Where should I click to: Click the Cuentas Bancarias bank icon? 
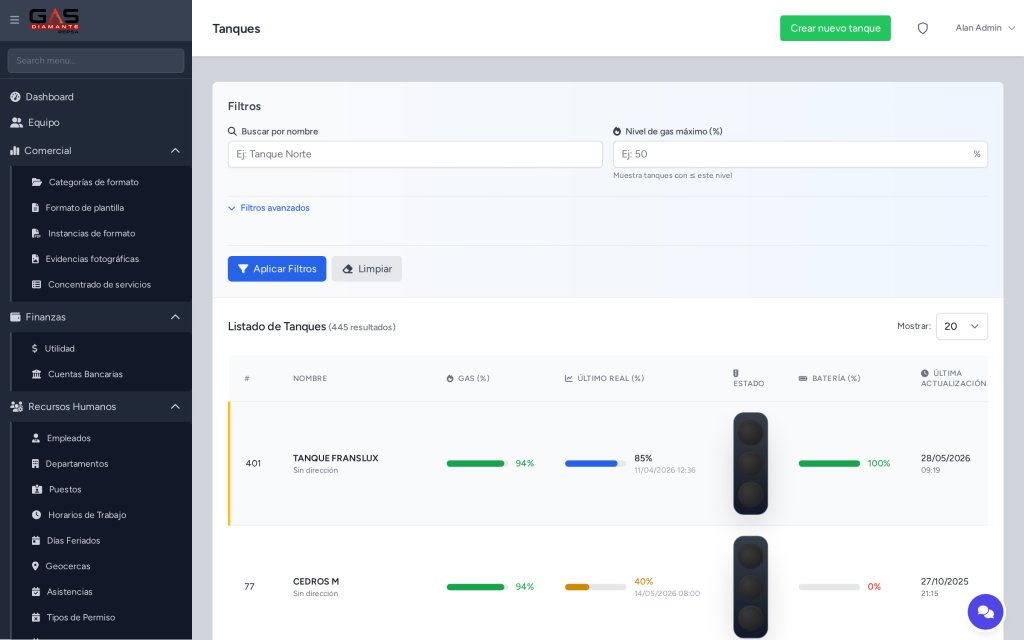(37, 374)
